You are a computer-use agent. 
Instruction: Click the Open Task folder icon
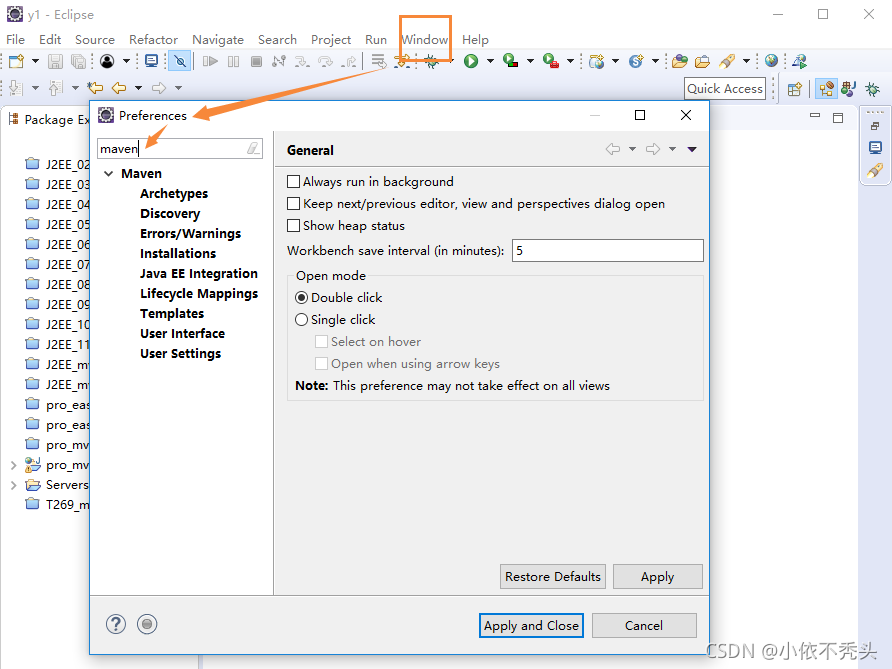tap(703, 61)
